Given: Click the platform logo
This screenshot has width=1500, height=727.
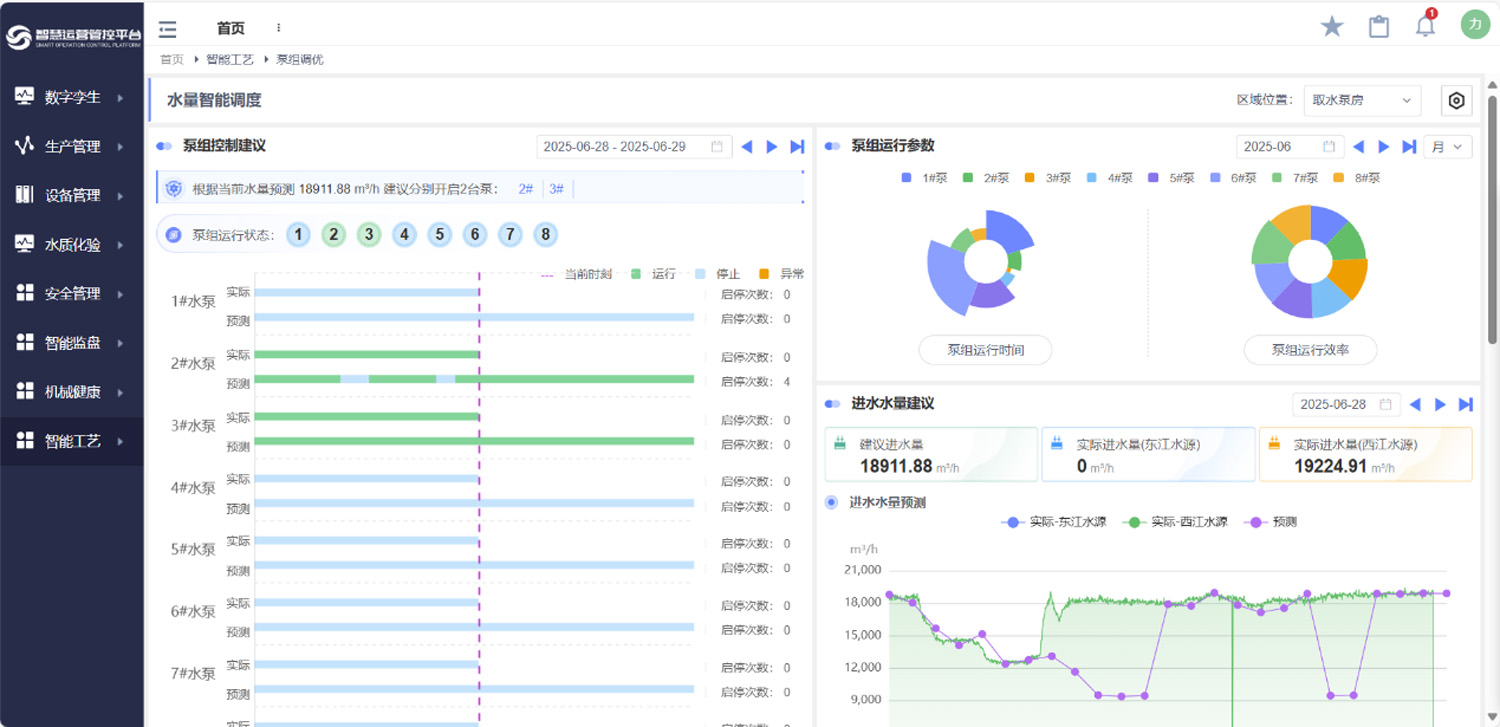Looking at the screenshot, I should tap(73, 37).
